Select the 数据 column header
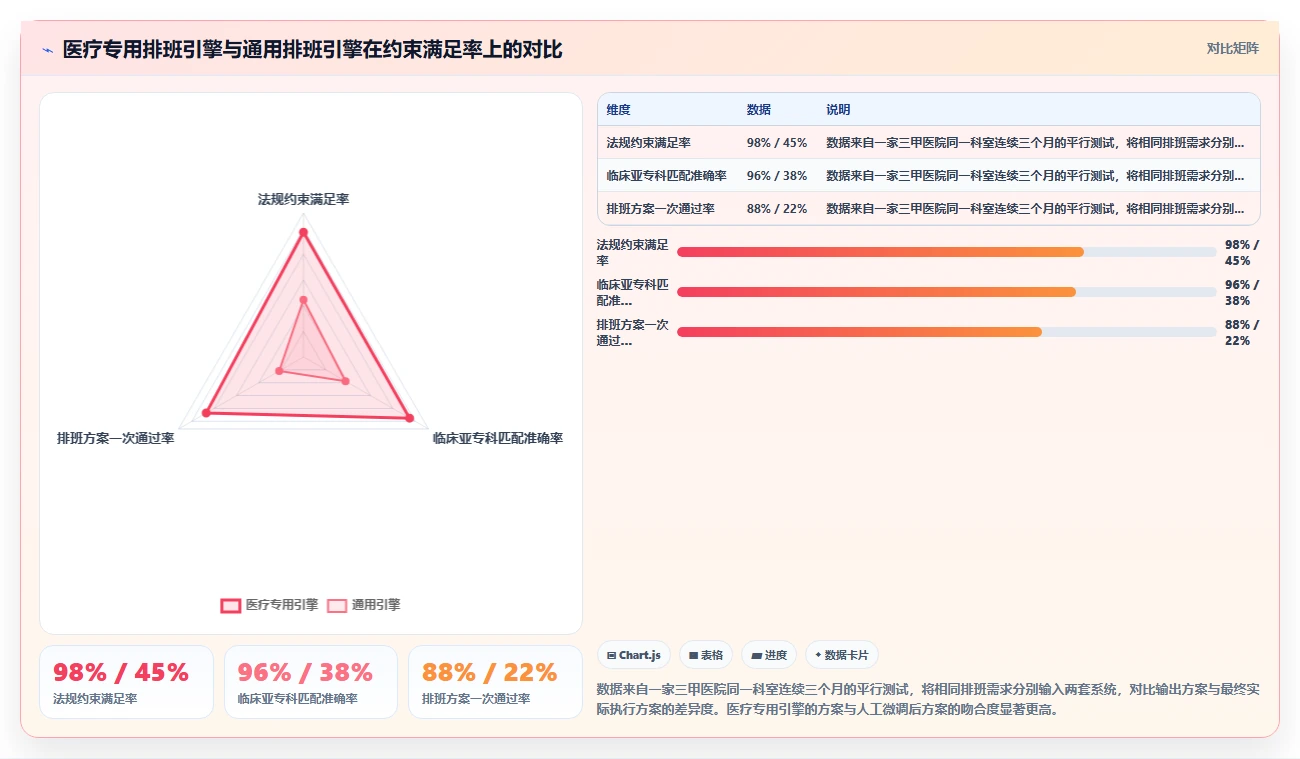 click(x=759, y=110)
